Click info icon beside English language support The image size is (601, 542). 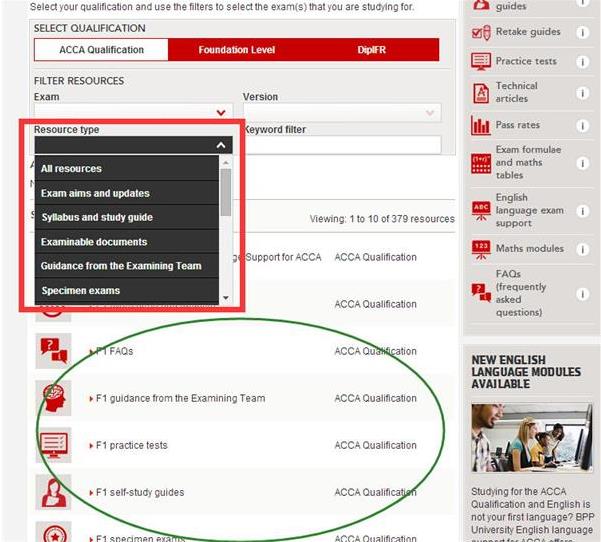(x=582, y=211)
